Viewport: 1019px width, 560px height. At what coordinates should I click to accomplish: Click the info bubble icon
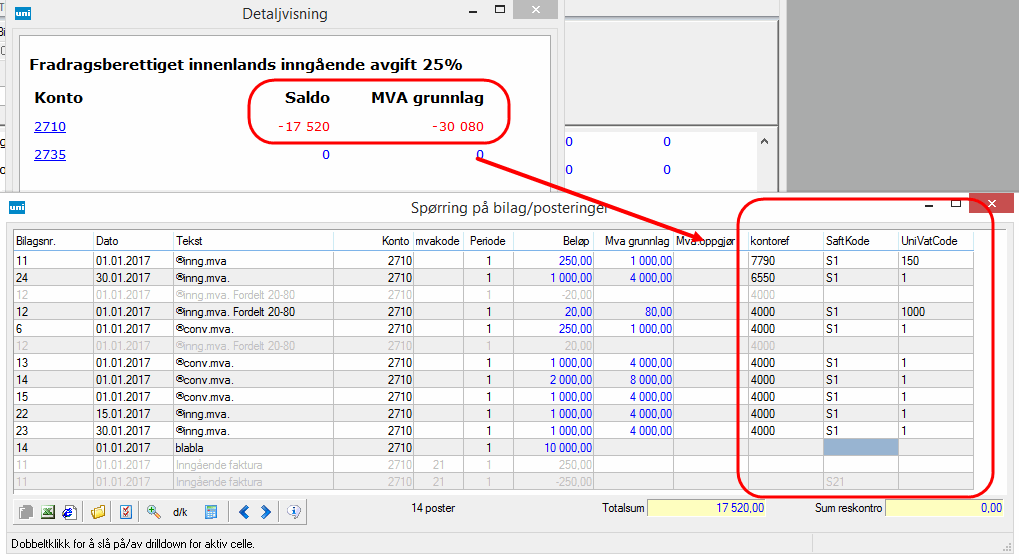(x=294, y=512)
